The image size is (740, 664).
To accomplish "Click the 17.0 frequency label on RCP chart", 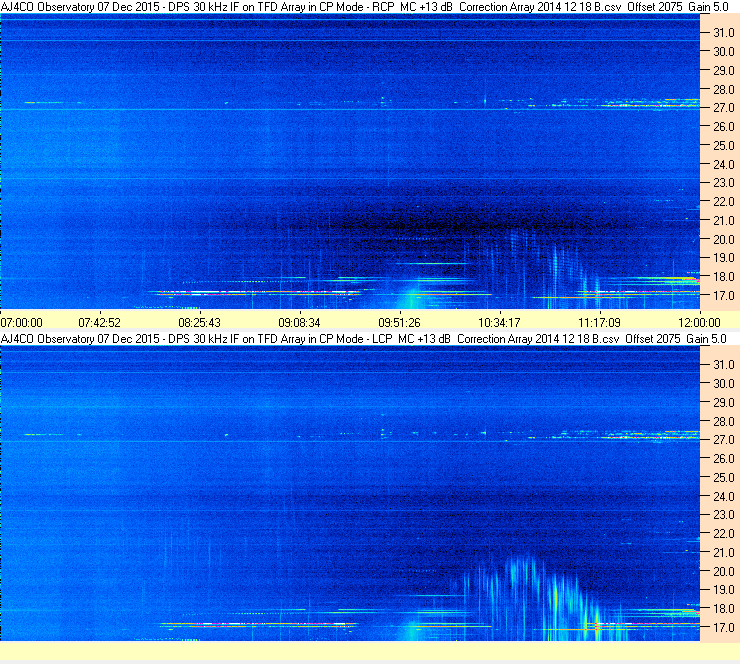I will (x=723, y=296).
